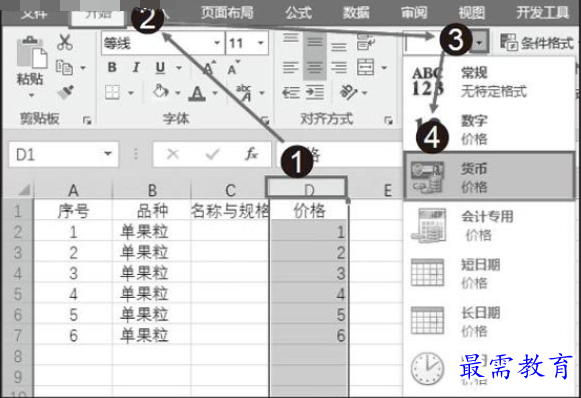Select 短日期 short date format

pos(489,273)
